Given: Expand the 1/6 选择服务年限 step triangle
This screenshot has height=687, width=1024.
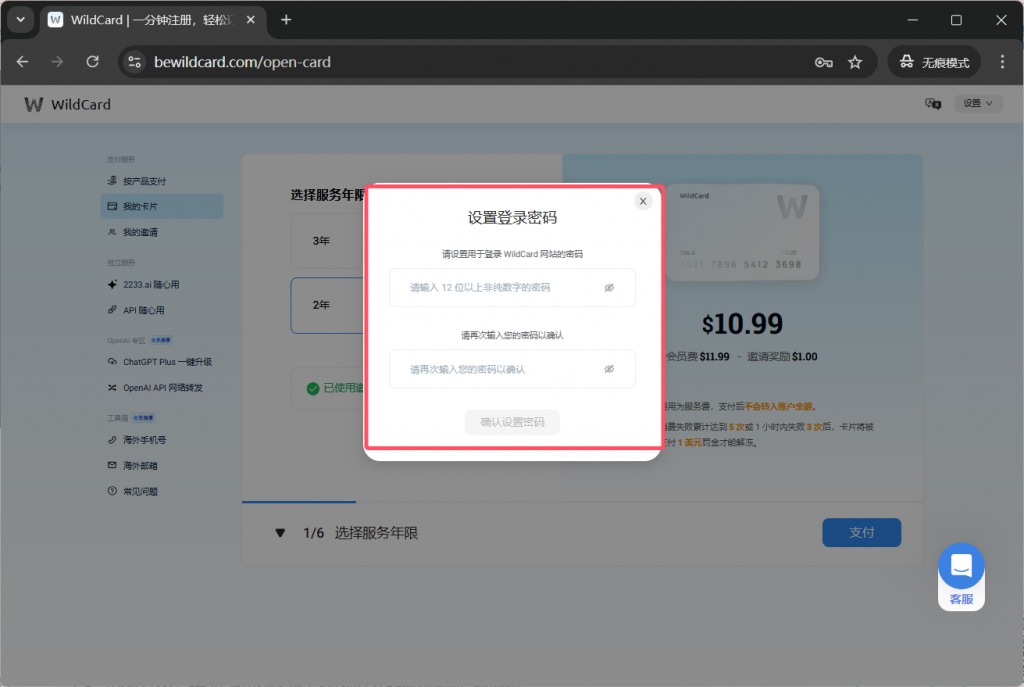Looking at the screenshot, I should [x=280, y=533].
